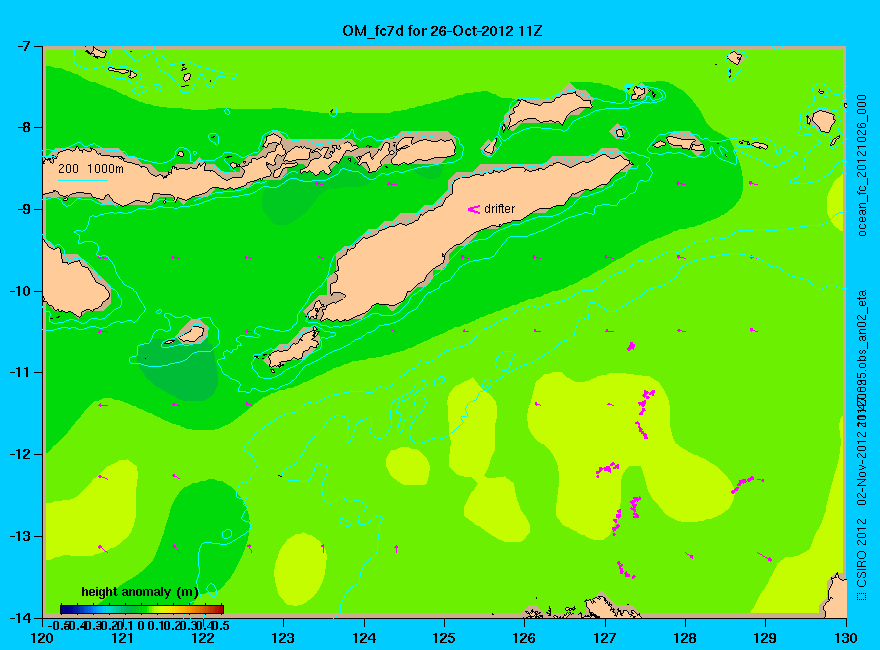This screenshot has width=880, height=650.
Task: Click the height anomaly rainbow colorbar
Action: [x=142, y=609]
